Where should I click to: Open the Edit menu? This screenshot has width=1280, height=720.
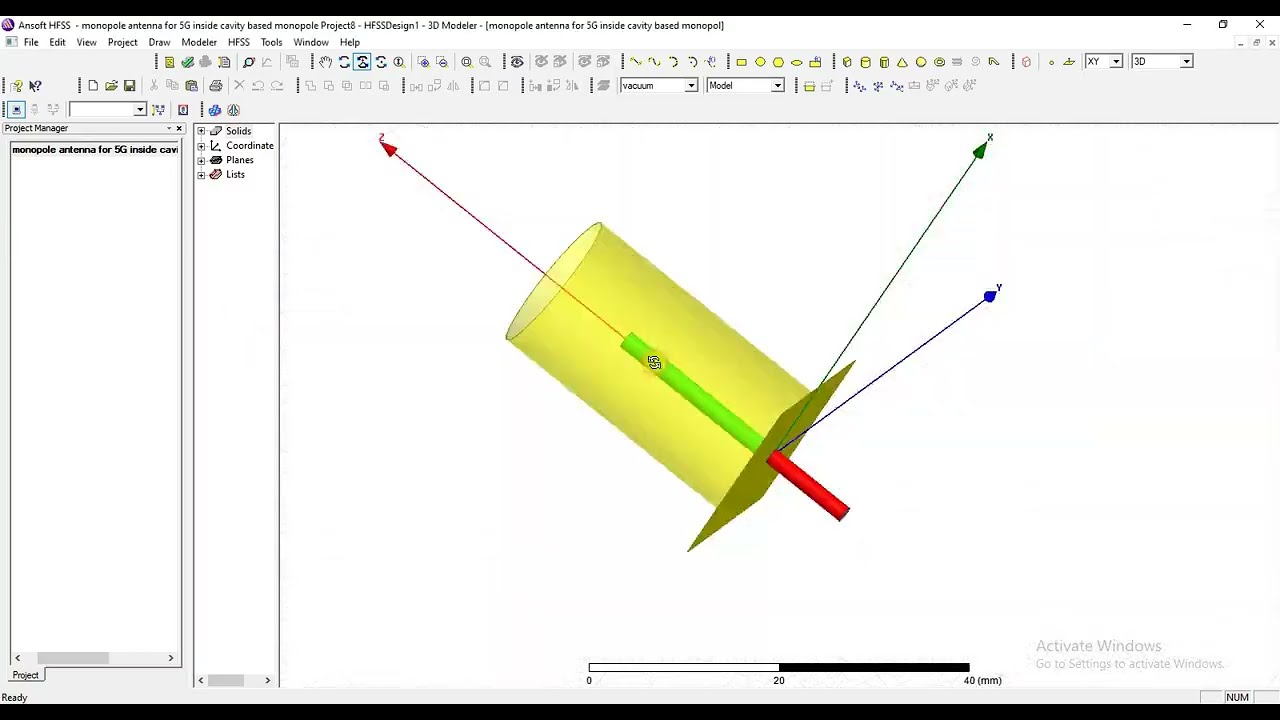coord(57,42)
